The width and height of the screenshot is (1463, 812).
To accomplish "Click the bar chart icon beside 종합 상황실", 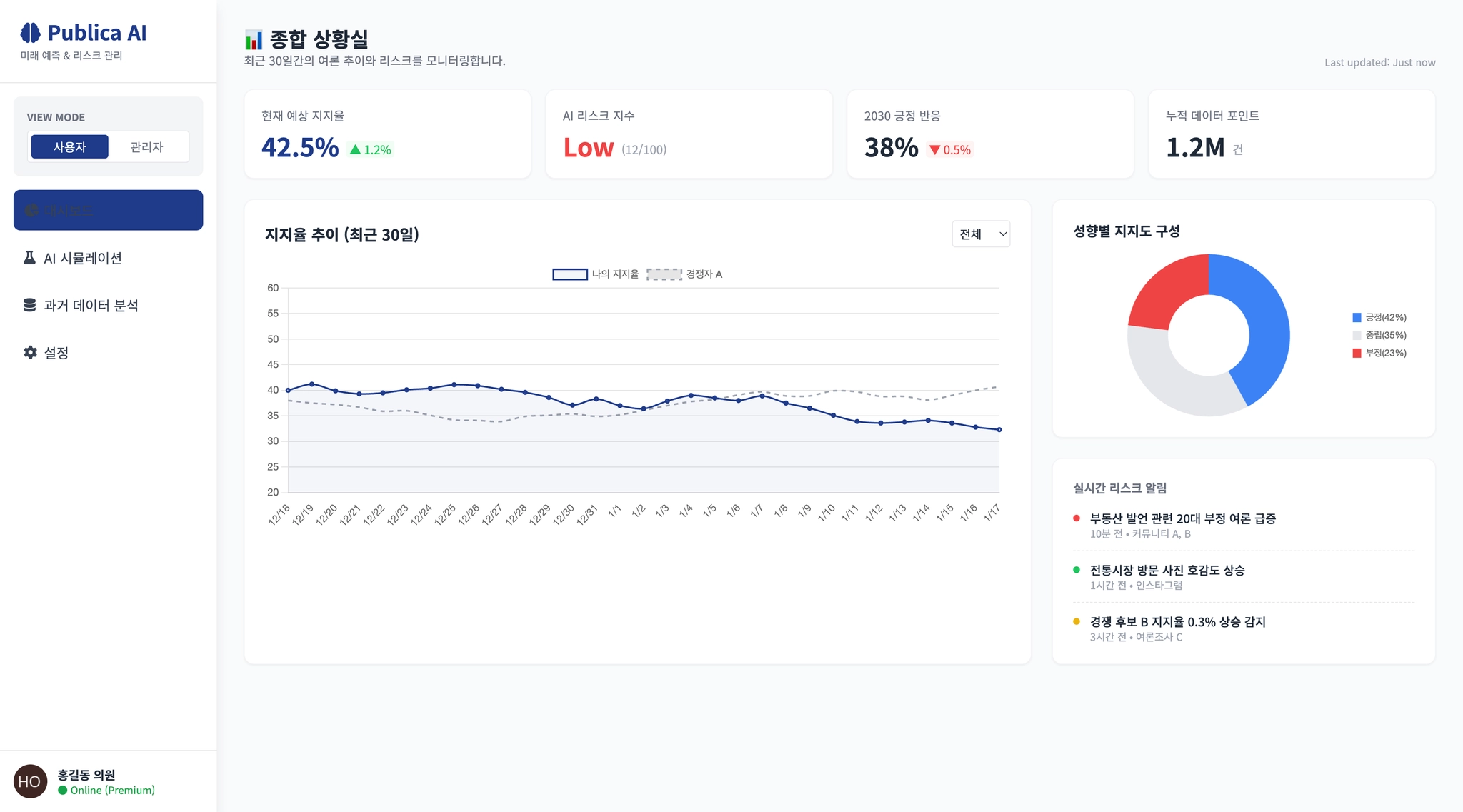I will pos(254,40).
